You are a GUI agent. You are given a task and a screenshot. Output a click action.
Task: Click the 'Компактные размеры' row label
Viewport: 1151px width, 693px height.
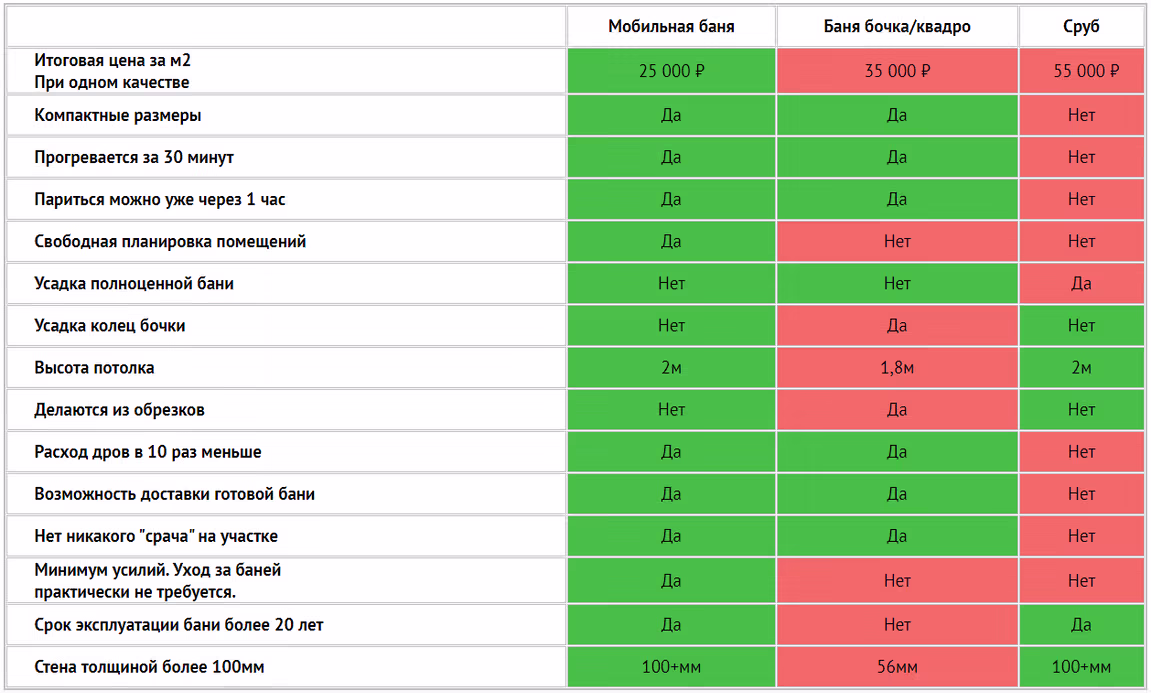118,115
